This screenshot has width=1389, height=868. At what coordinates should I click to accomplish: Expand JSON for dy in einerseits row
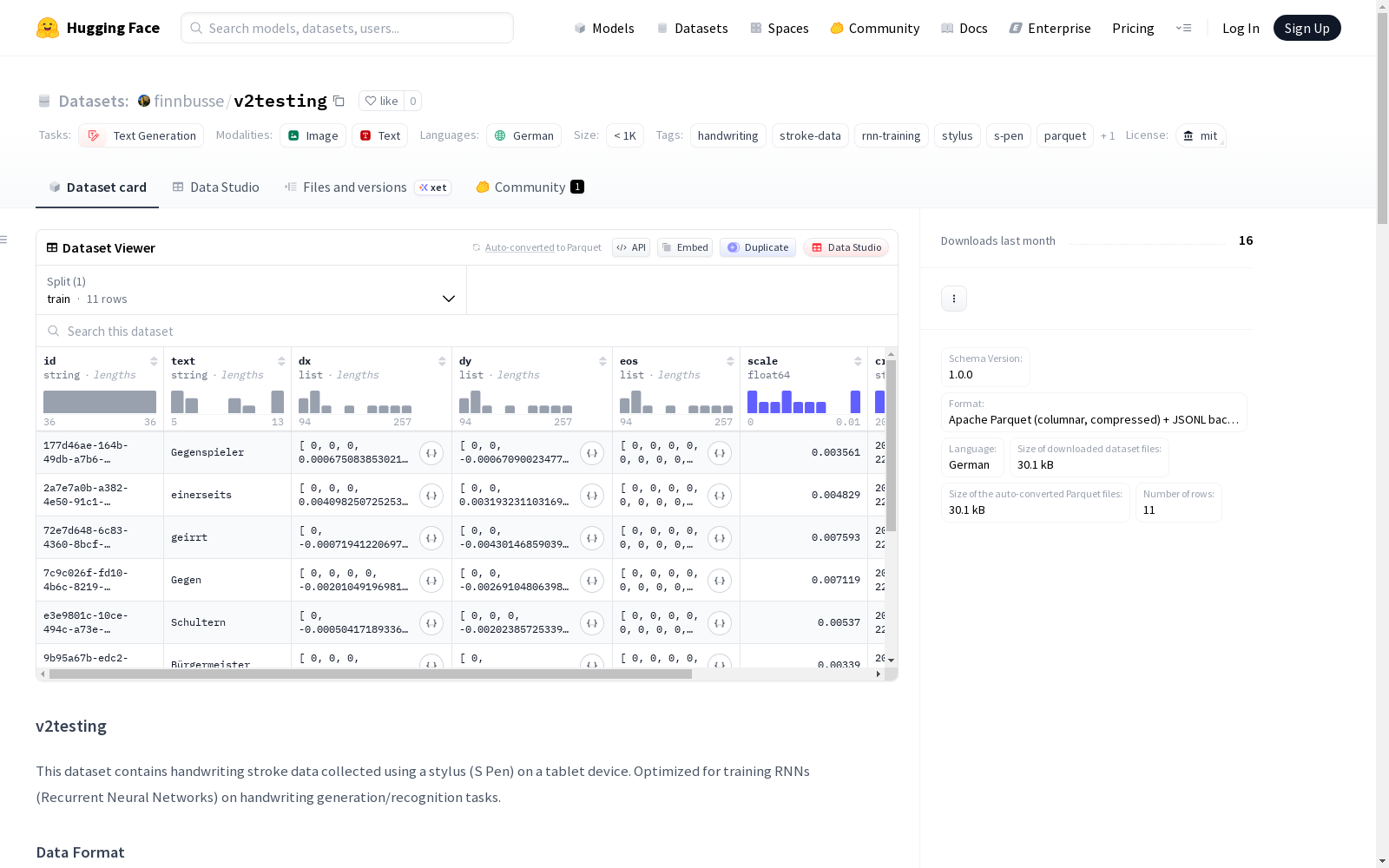pyautogui.click(x=592, y=496)
